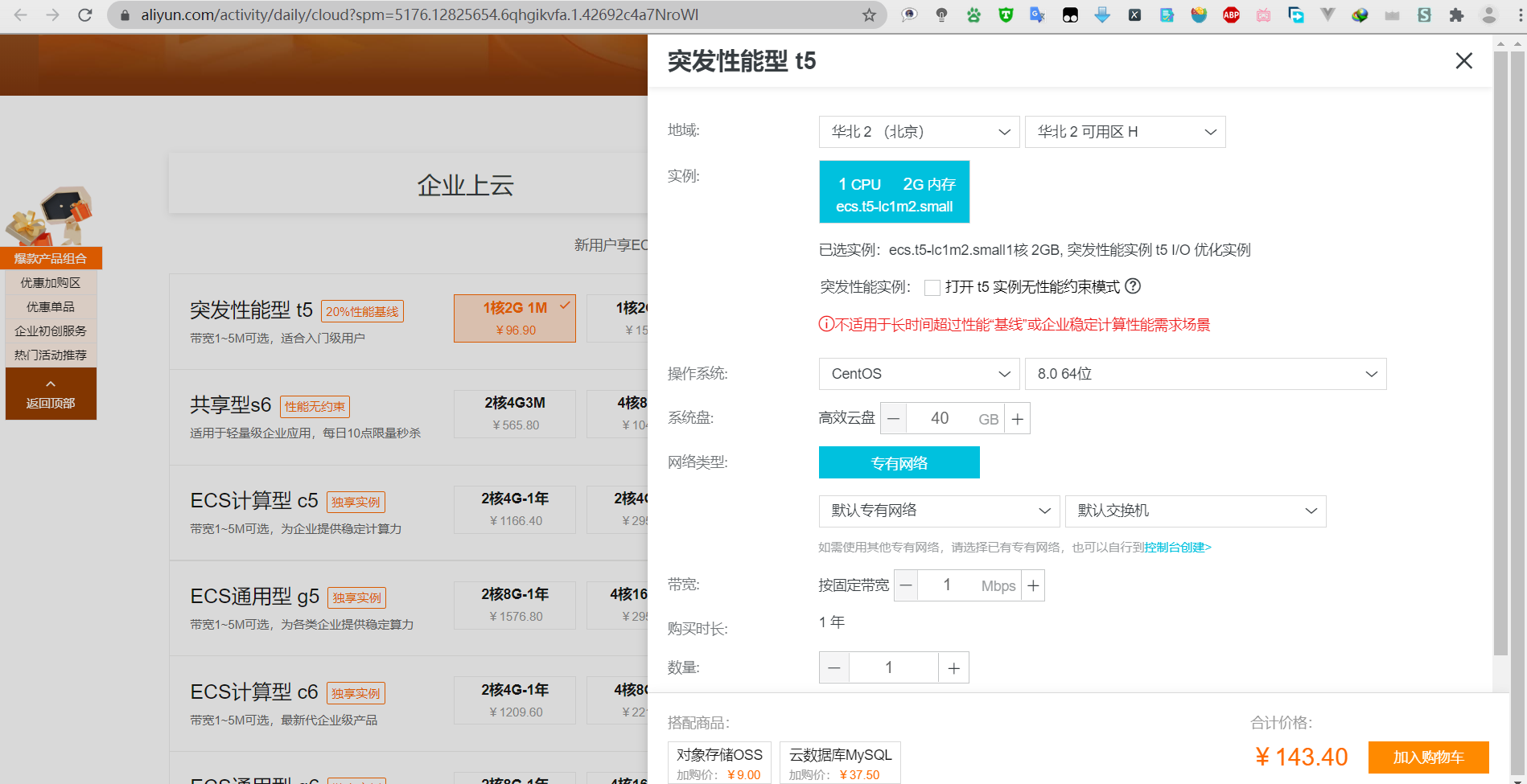This screenshot has height=784, width=1527.
Task: Select ECS通用型 g5 2核8G-1年 ¥1576.80
Action: [515, 605]
